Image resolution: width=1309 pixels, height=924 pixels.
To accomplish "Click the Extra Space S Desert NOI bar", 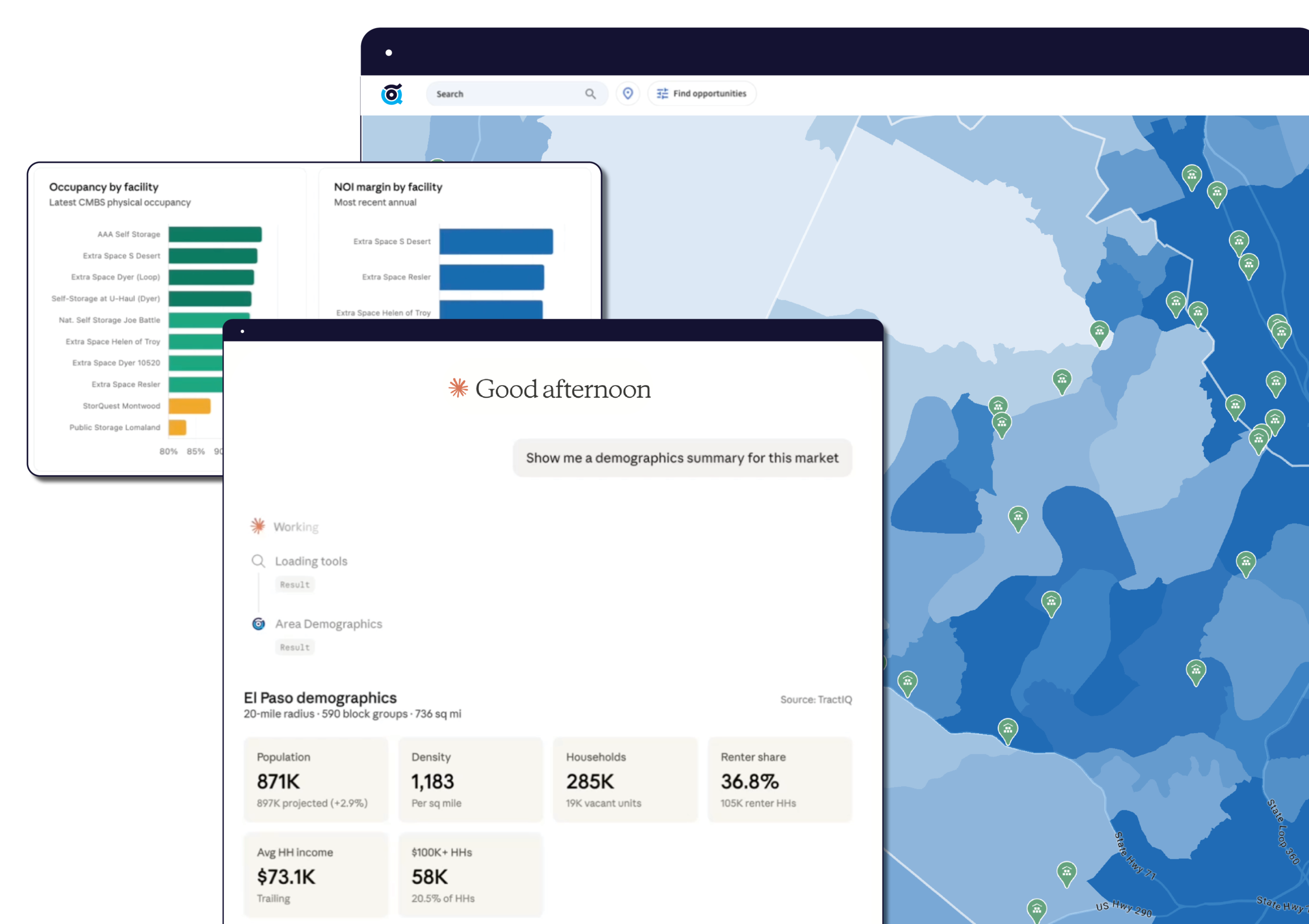I will 496,241.
